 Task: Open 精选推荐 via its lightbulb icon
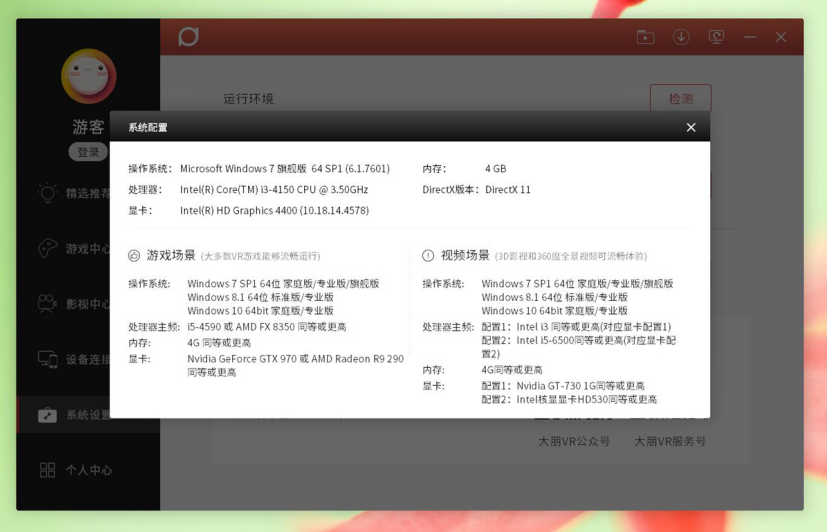(x=47, y=193)
